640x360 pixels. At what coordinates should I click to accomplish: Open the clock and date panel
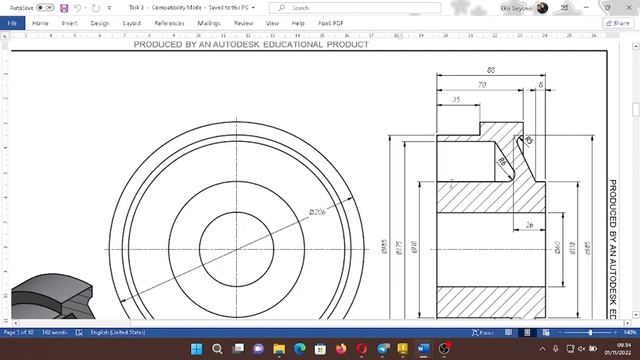[x=618, y=349]
